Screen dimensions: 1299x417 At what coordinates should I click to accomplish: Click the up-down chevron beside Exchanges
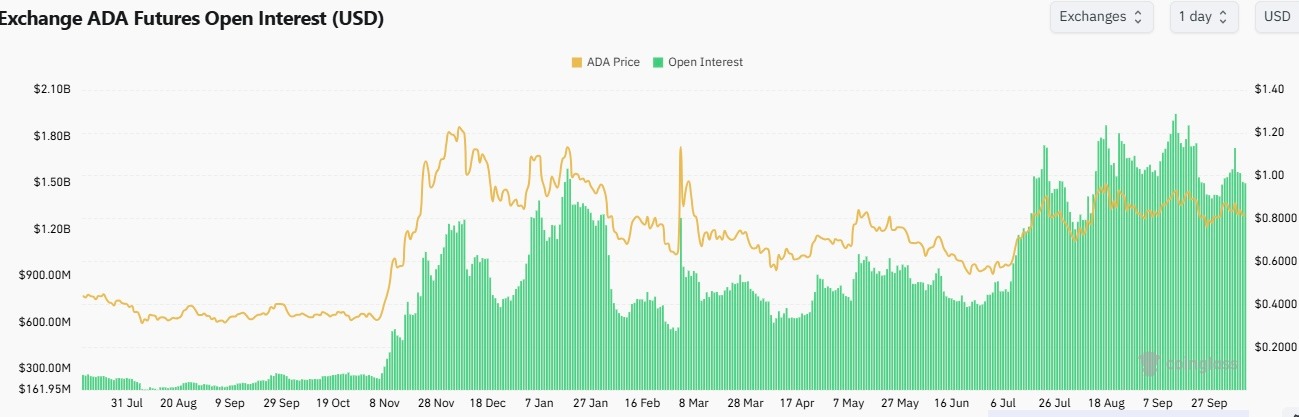[1137, 17]
